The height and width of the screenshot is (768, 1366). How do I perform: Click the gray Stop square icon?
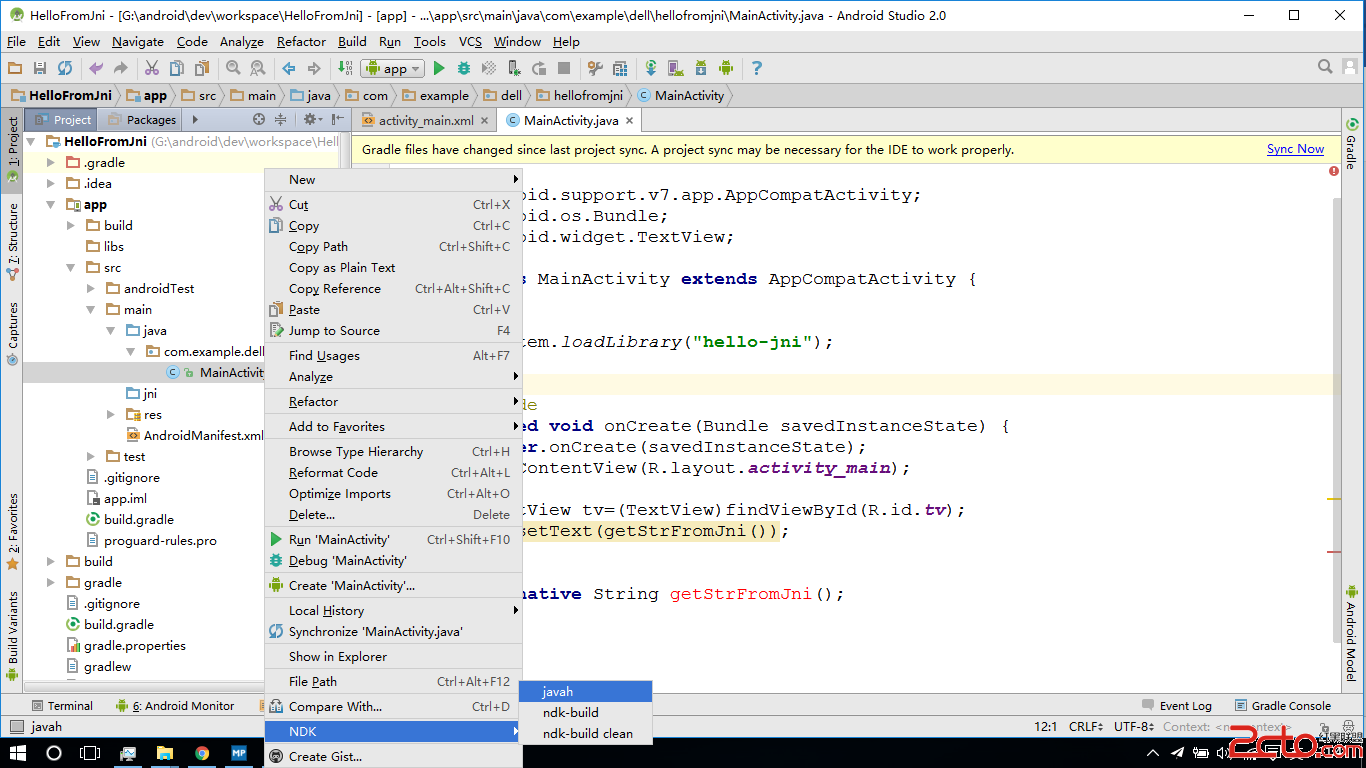pos(564,68)
